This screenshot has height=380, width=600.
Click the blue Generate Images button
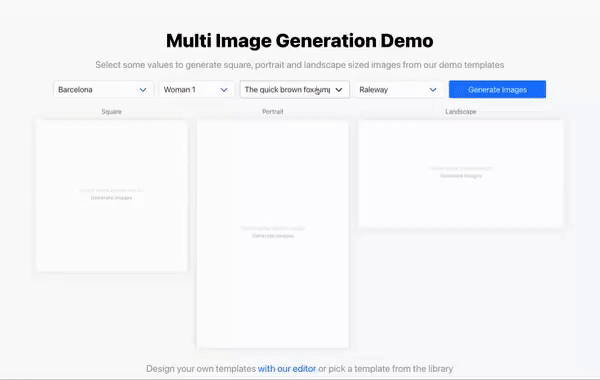[x=497, y=90]
